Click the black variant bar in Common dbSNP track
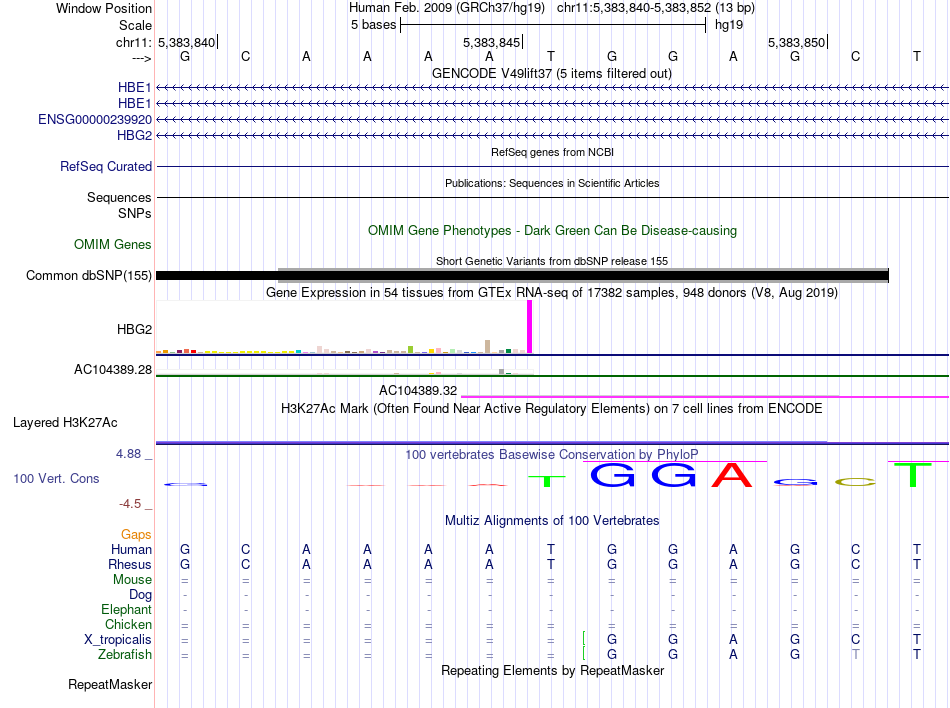 (x=522, y=276)
